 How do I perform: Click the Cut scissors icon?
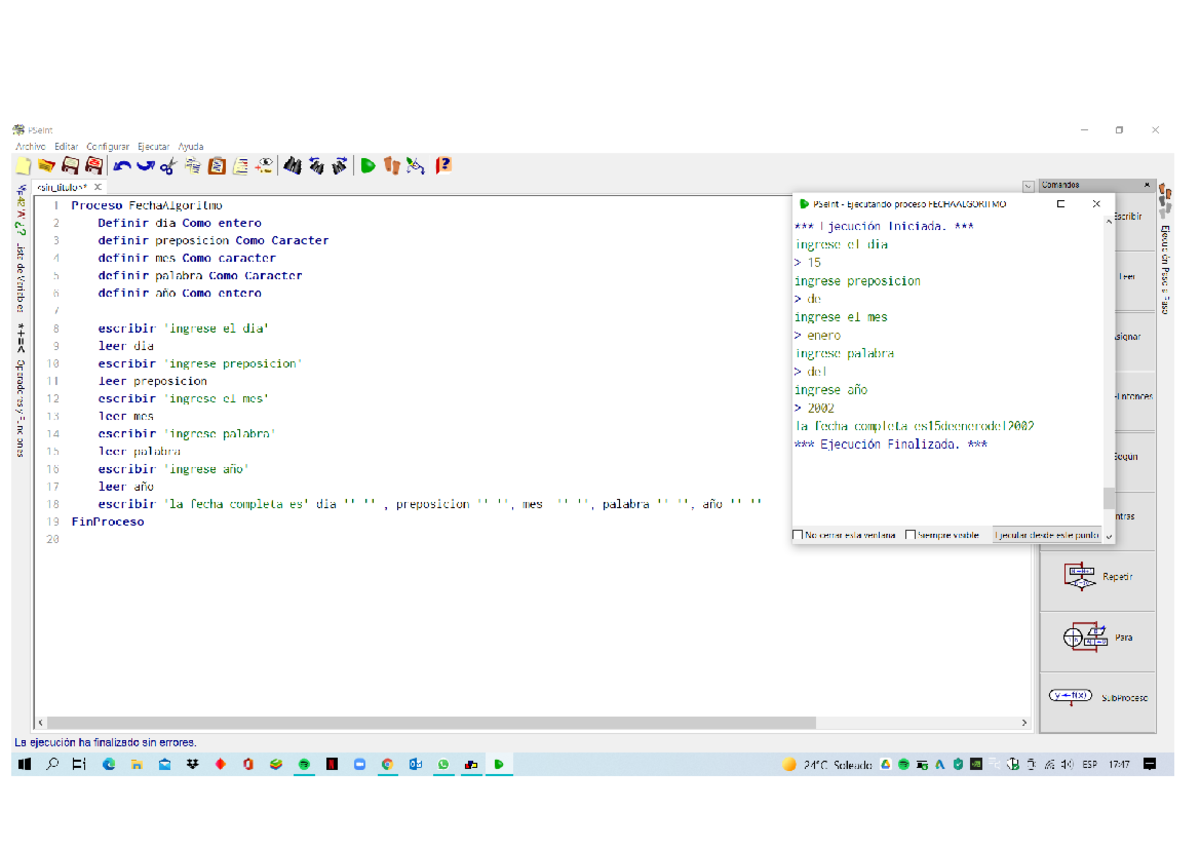[x=168, y=166]
